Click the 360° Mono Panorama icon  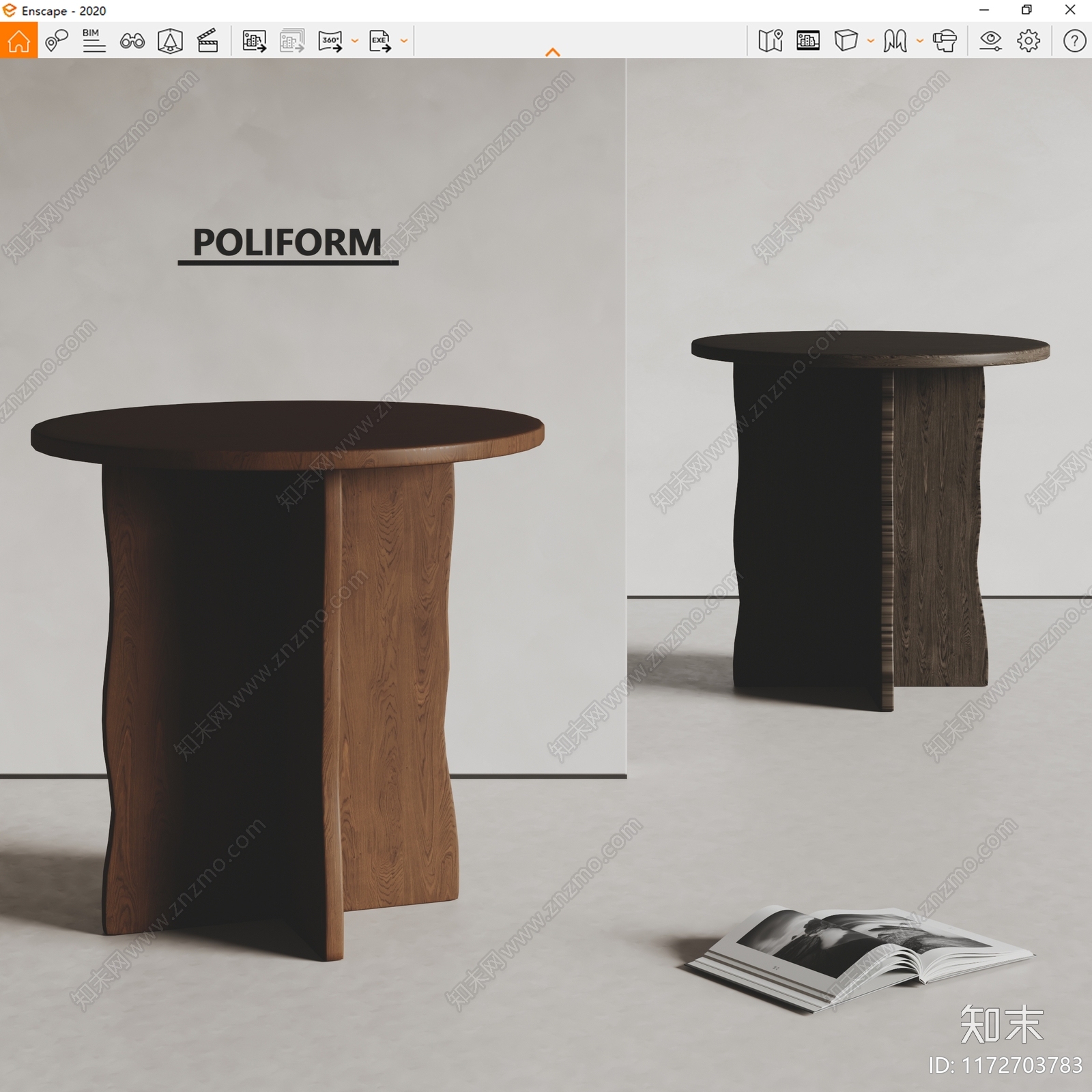tap(330, 41)
